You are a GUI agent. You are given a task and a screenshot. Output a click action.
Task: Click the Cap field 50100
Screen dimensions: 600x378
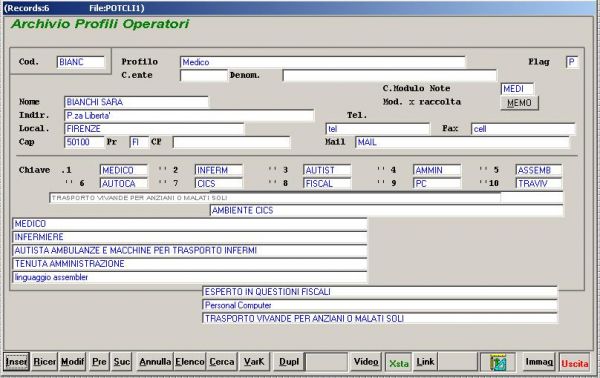coord(84,142)
